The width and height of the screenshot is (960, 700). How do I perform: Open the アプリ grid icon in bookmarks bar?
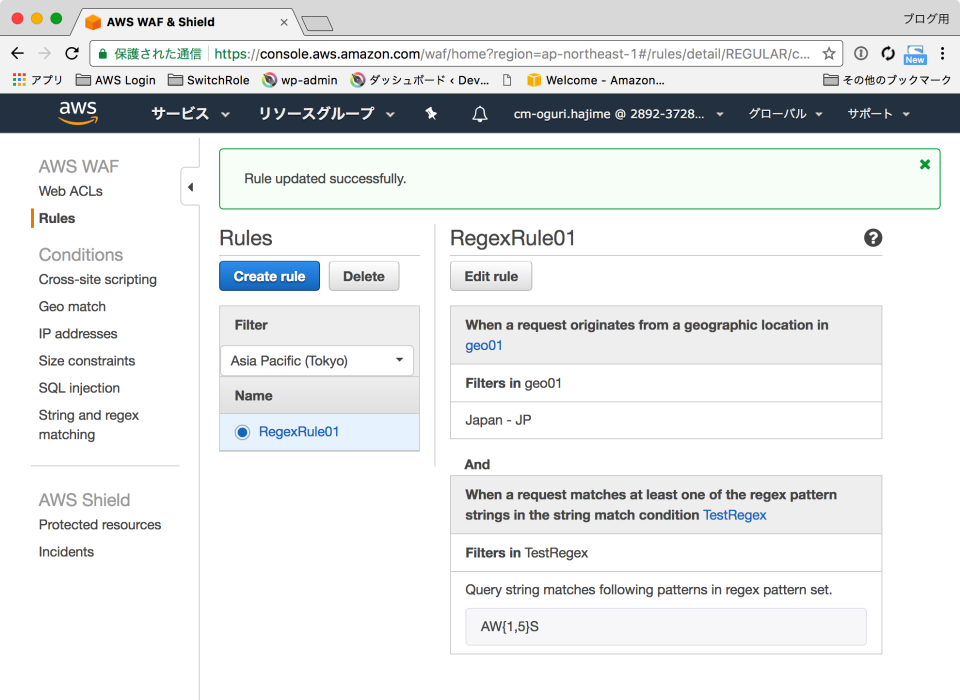pyautogui.click(x=18, y=80)
